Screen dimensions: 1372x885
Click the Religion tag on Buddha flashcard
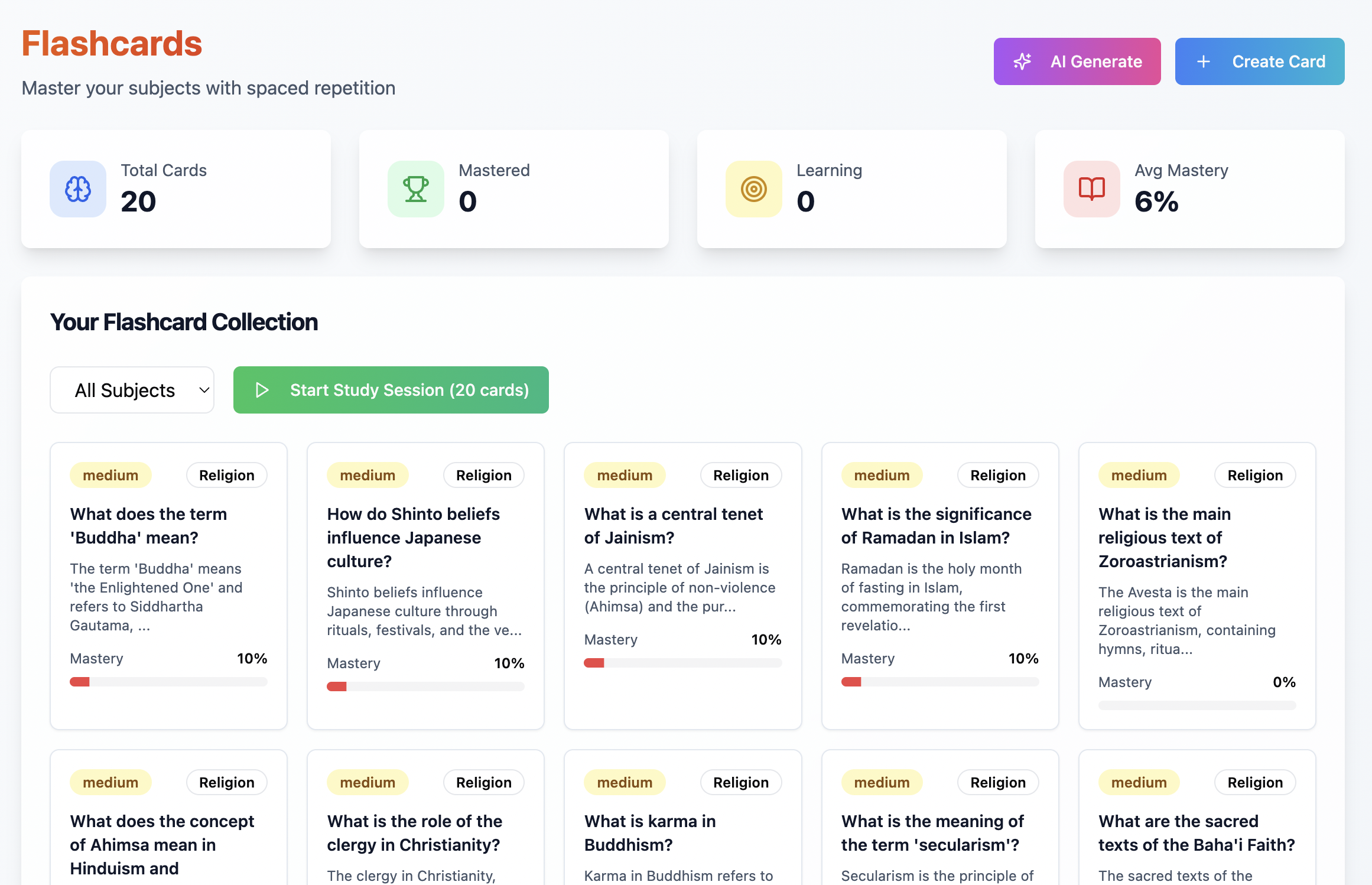(226, 475)
